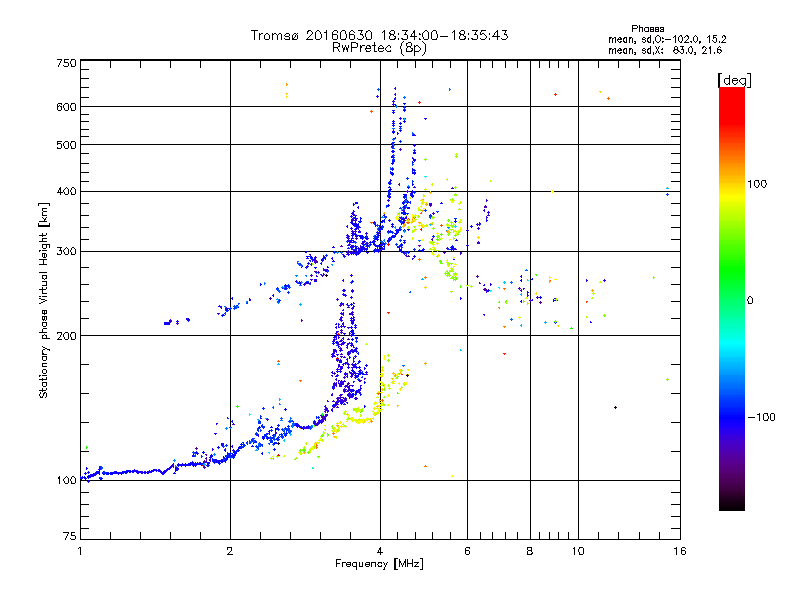800x600 pixels.
Task: Click the 'mean, sd,O:-102.0, 15.2' text
Action: pos(667,39)
